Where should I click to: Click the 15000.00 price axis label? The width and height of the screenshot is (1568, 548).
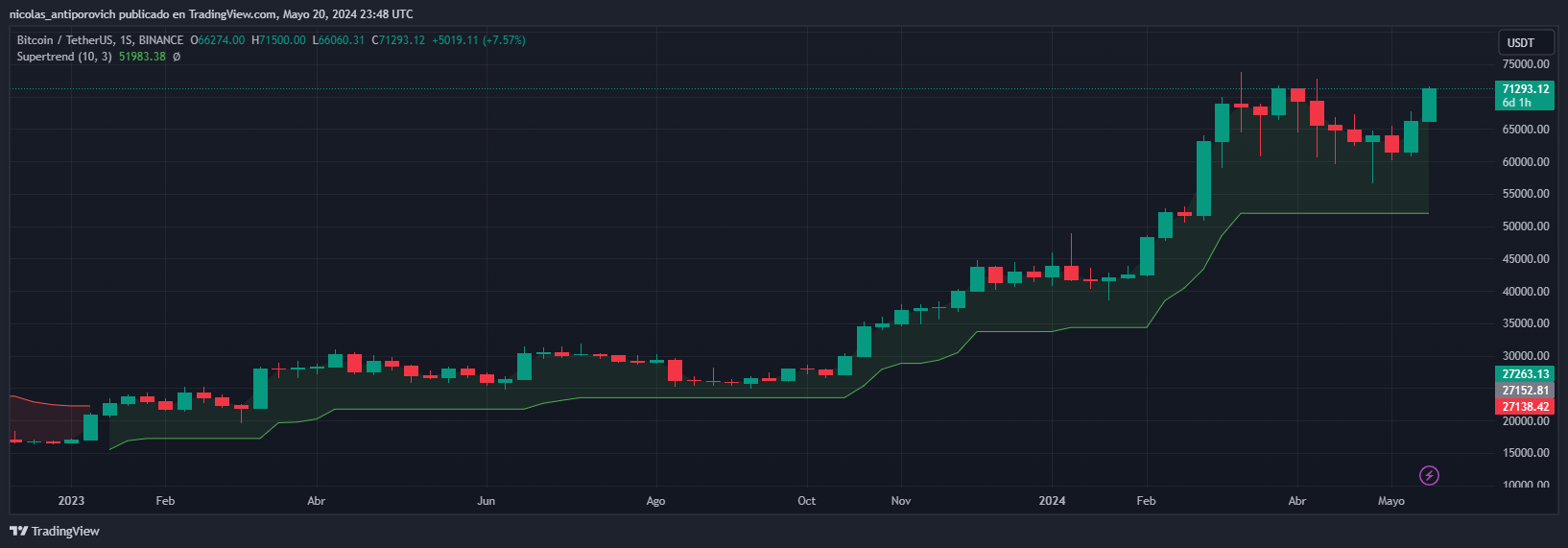click(1526, 453)
